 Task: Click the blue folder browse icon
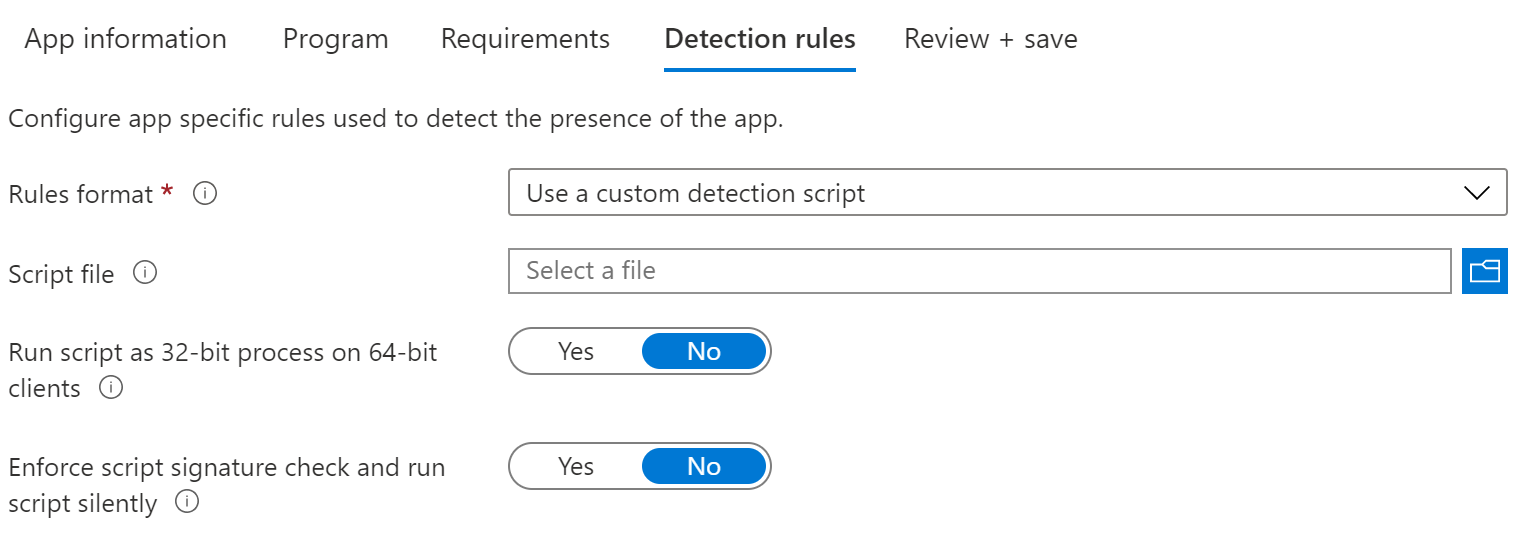click(x=1484, y=271)
